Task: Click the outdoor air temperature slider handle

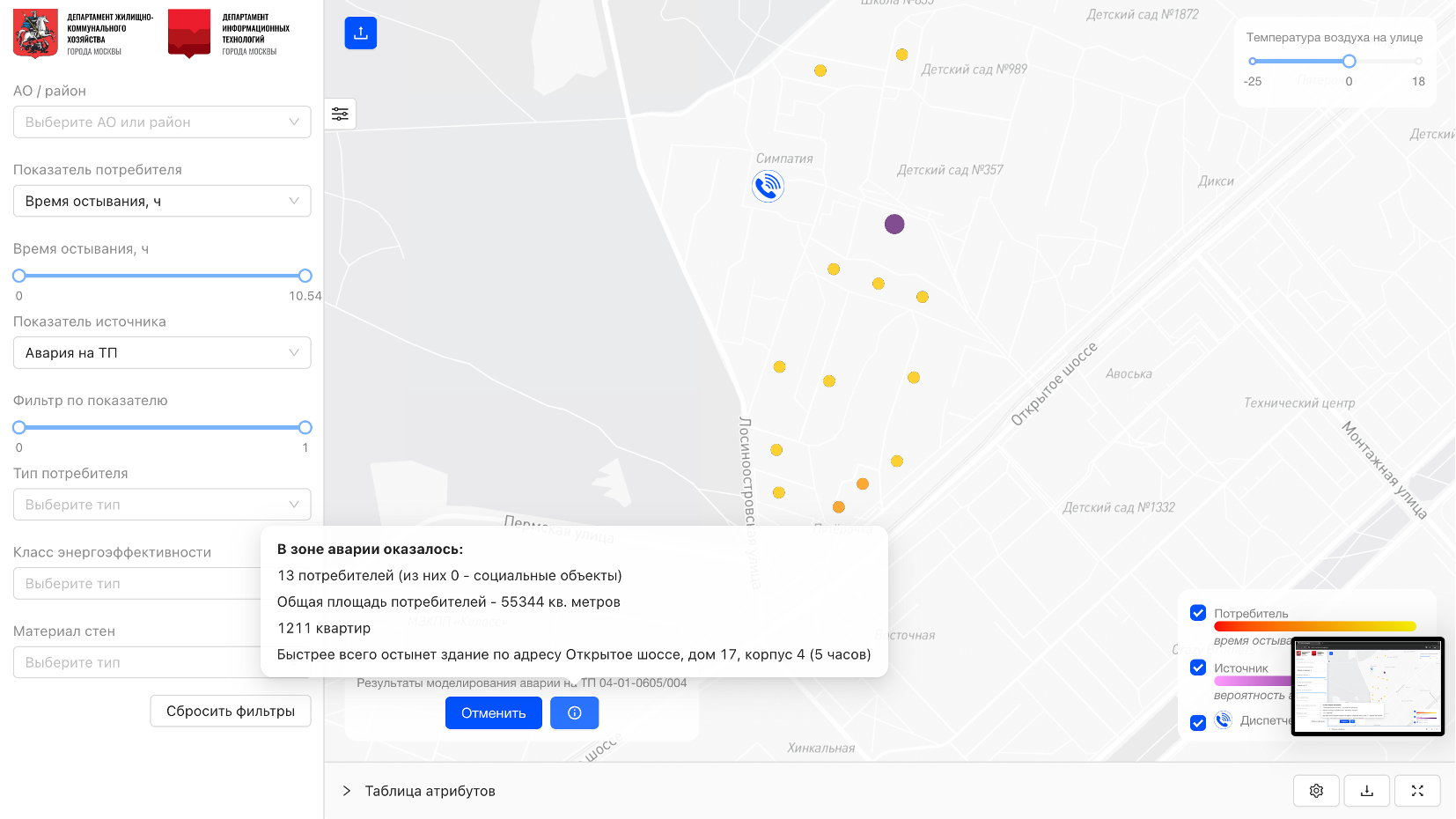Action: tap(1349, 62)
